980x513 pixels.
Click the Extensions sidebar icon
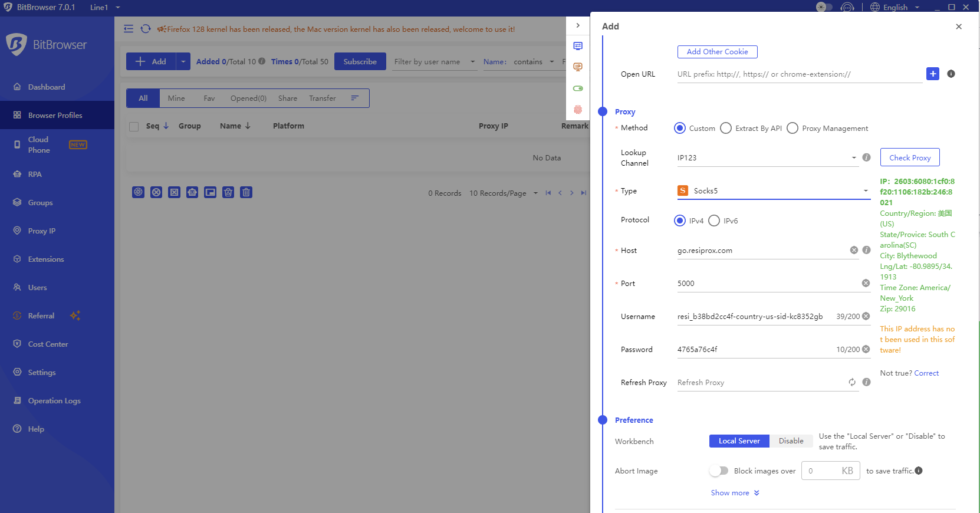[x=17, y=259]
